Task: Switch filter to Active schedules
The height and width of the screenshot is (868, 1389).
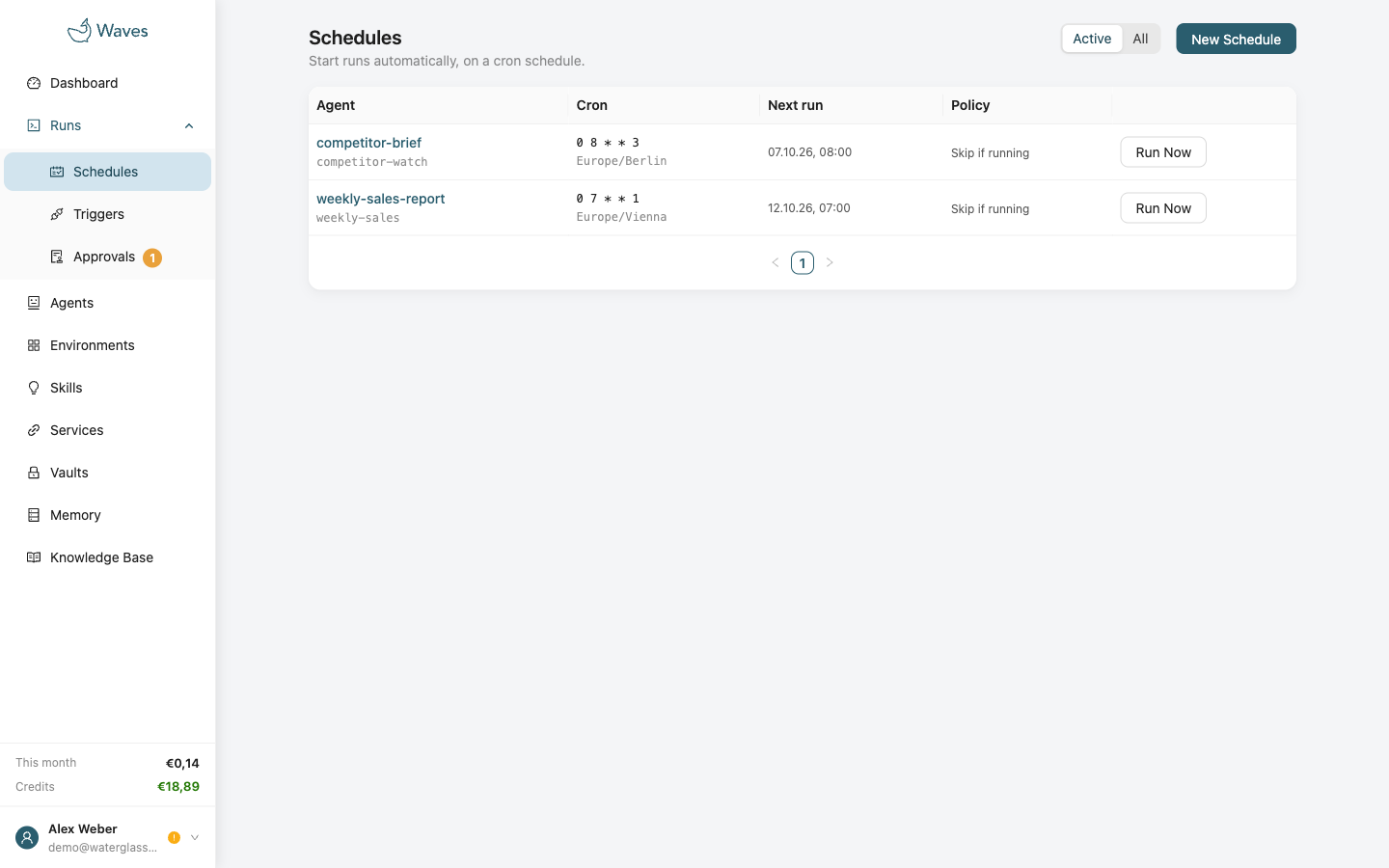Action: point(1092,39)
